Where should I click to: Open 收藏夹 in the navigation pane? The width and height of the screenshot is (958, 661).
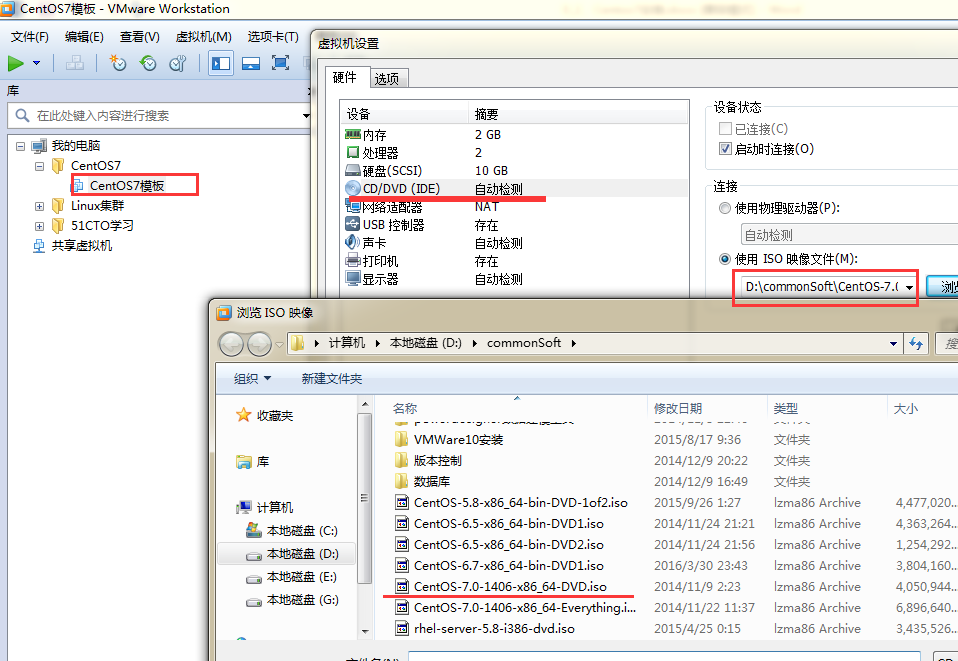coord(265,416)
